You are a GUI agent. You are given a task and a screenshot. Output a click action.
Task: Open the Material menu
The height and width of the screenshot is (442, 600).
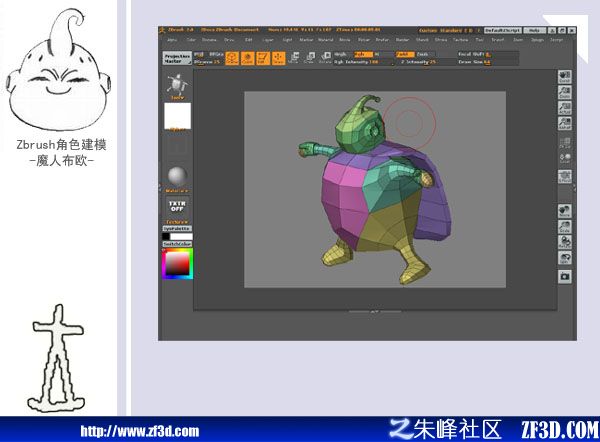(326, 40)
